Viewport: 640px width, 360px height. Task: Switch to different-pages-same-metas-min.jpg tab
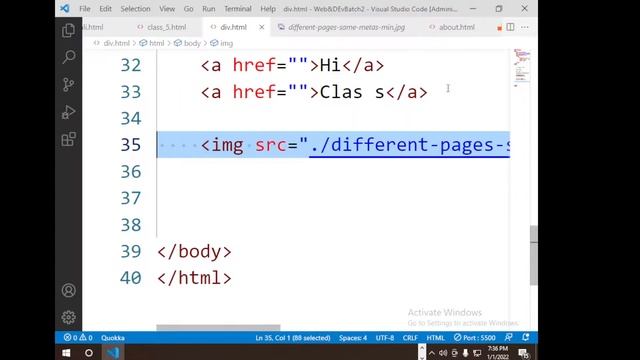coord(346,27)
